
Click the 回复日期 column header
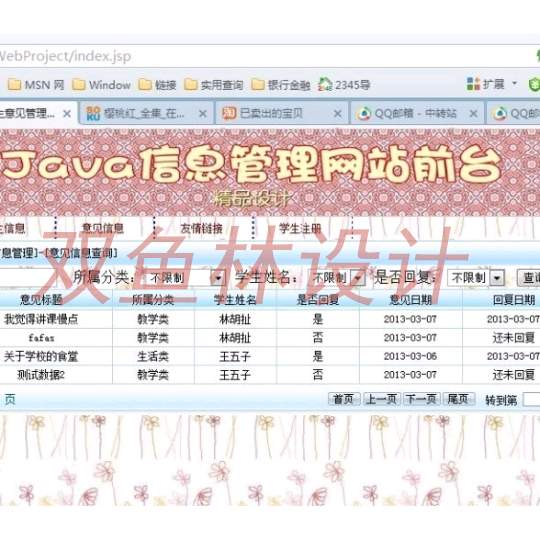pos(513,300)
